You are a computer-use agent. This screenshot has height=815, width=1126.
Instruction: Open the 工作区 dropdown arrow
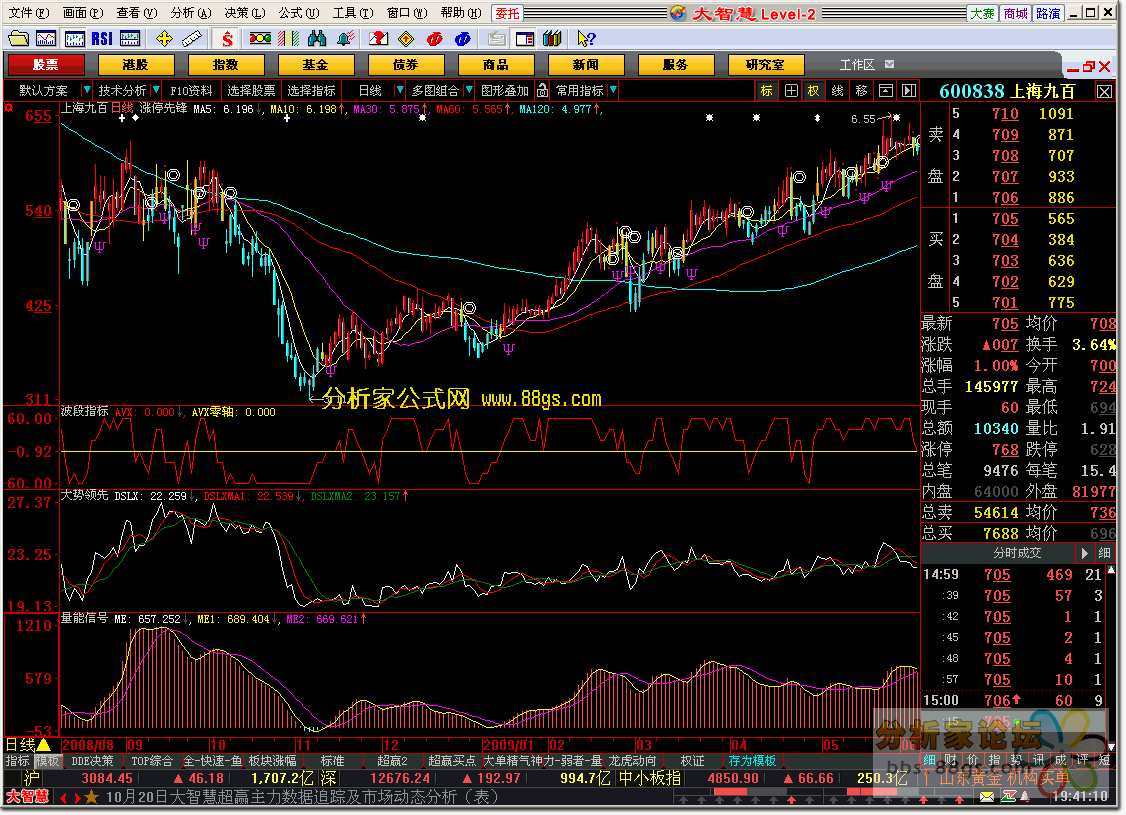pyautogui.click(x=890, y=65)
